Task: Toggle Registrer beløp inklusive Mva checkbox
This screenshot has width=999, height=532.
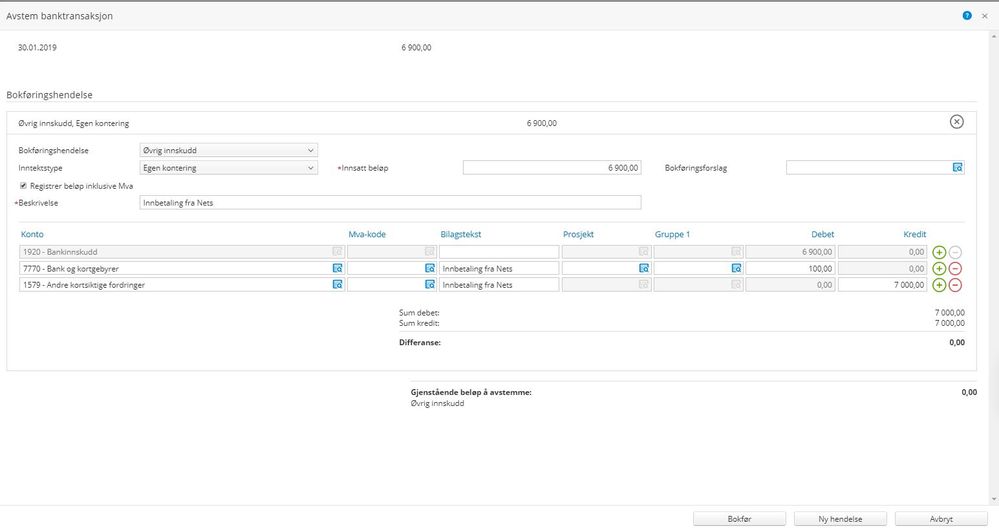Action: 23,186
